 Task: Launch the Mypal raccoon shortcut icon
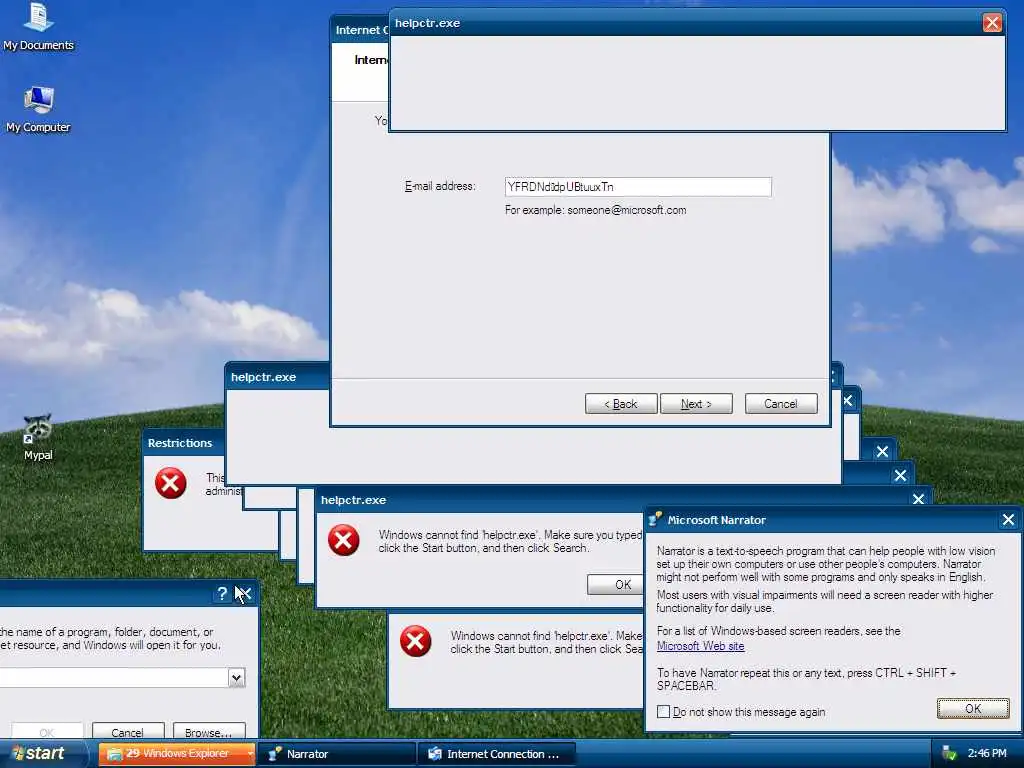pyautogui.click(x=38, y=438)
